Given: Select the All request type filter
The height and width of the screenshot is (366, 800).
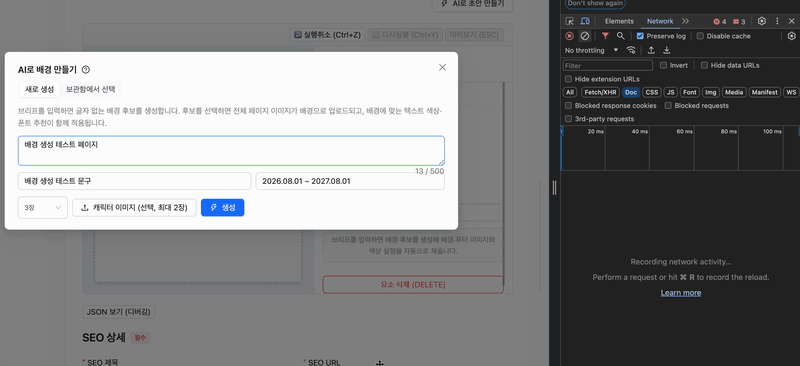Looking at the screenshot, I should tap(570, 92).
